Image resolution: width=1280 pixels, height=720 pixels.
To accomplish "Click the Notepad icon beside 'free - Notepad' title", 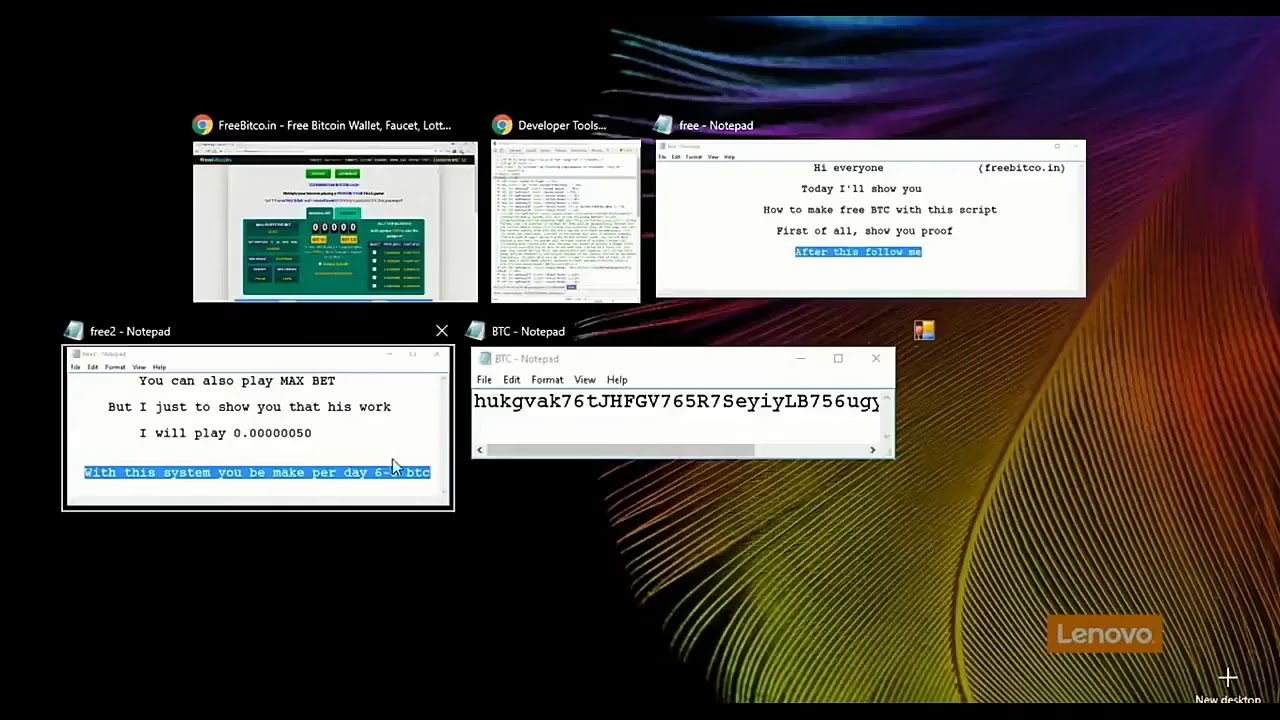I will tap(663, 125).
